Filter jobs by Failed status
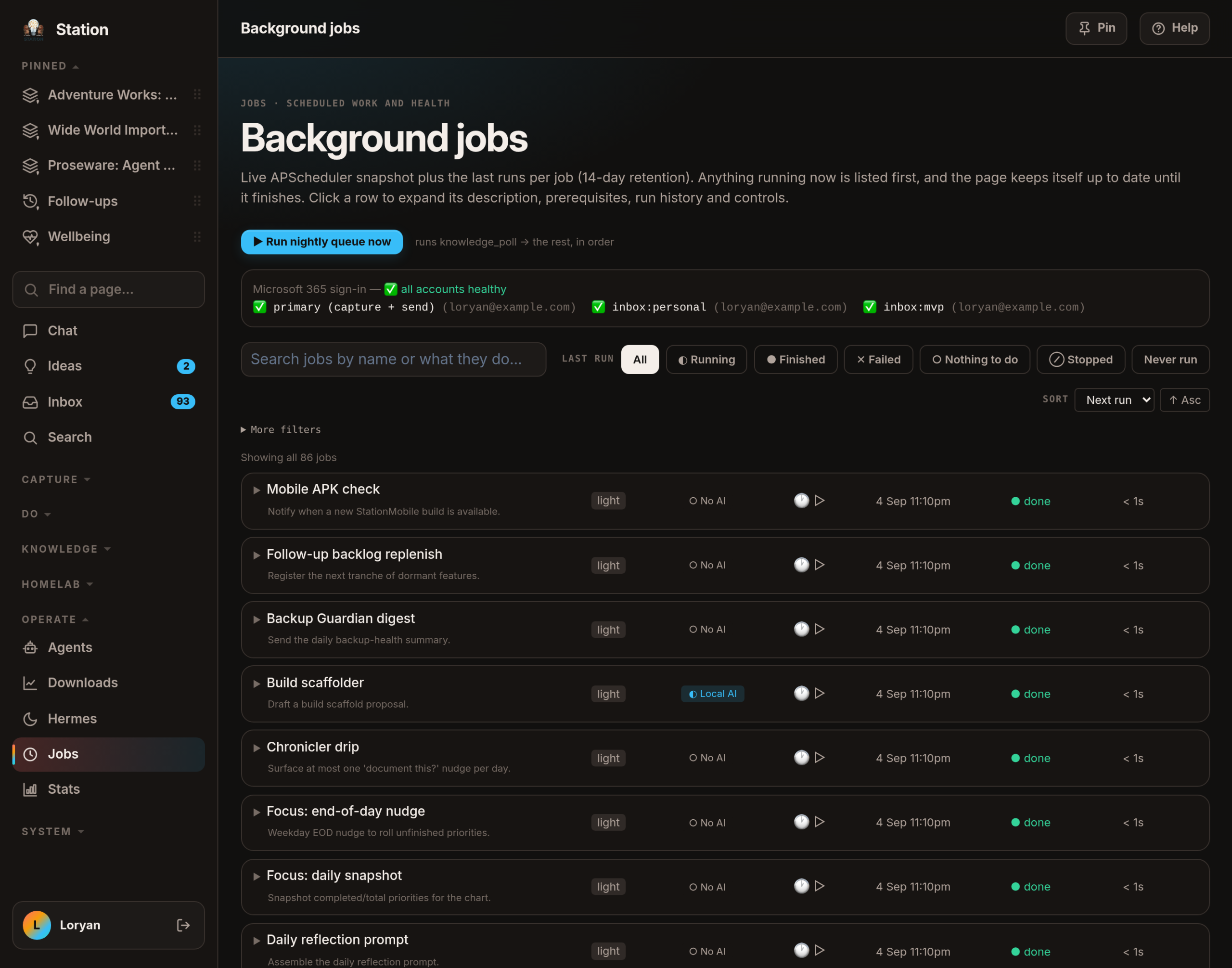The image size is (1232, 968). (x=878, y=359)
